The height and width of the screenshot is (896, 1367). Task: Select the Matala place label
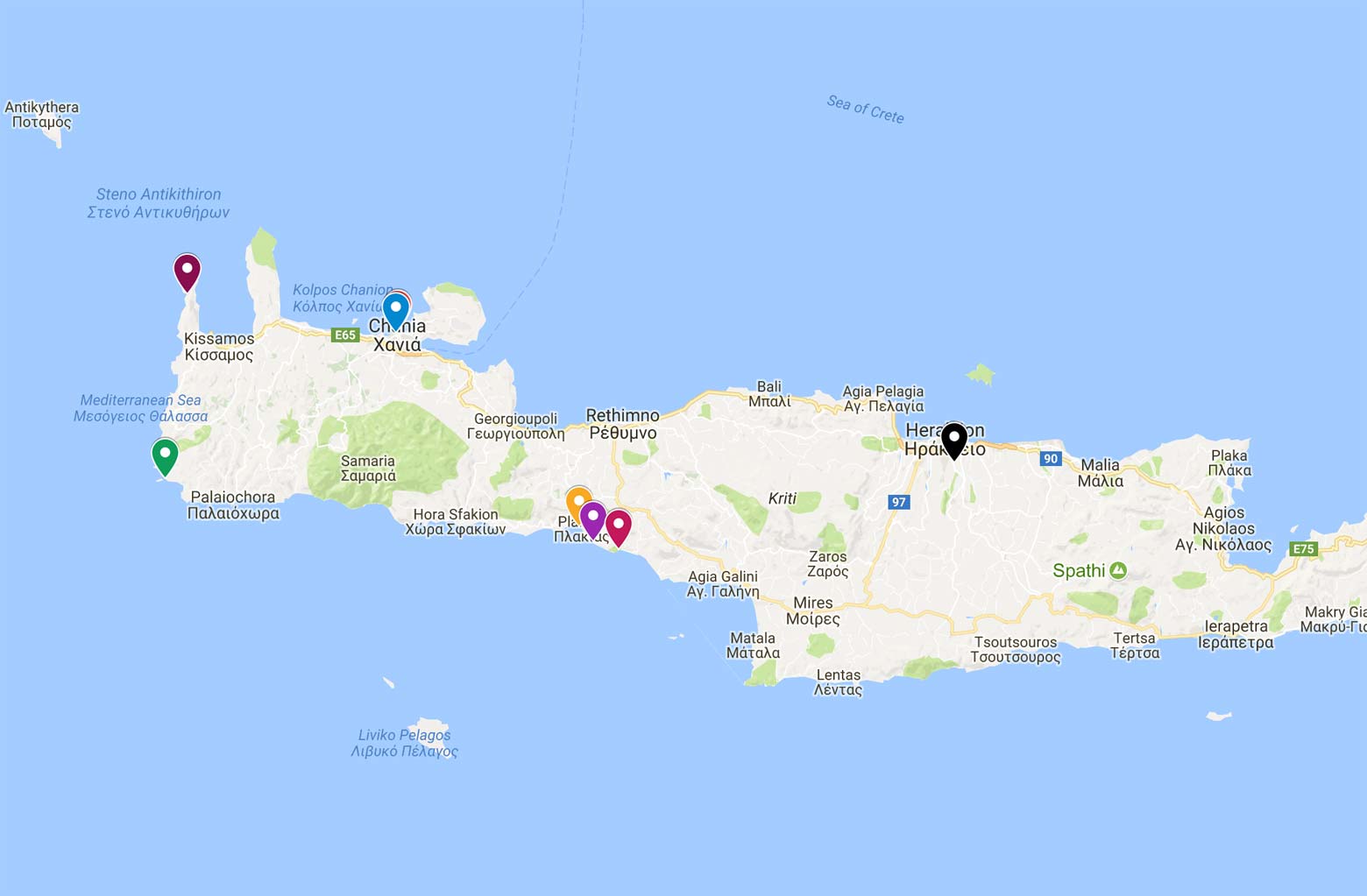[753, 645]
